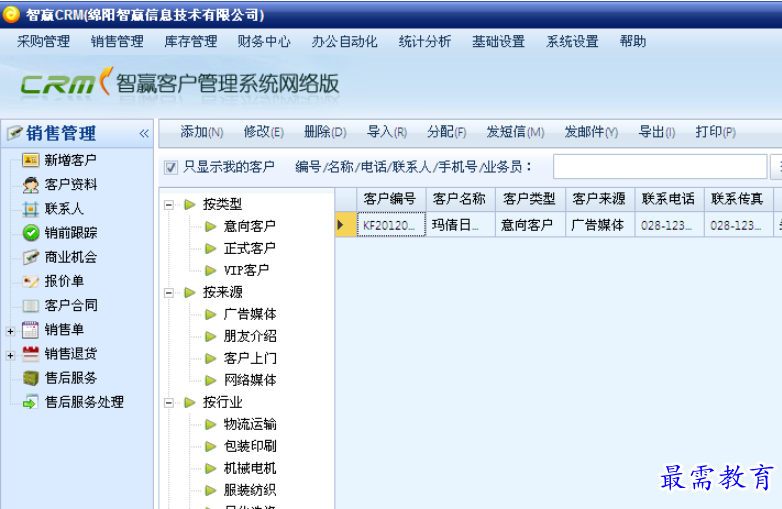782x509 pixels.
Task: Open the 销售管理 menu bar item
Action: coord(117,41)
